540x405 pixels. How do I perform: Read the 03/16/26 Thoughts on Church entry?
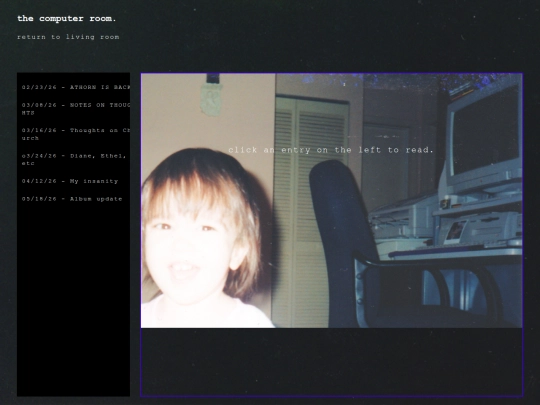click(76, 134)
